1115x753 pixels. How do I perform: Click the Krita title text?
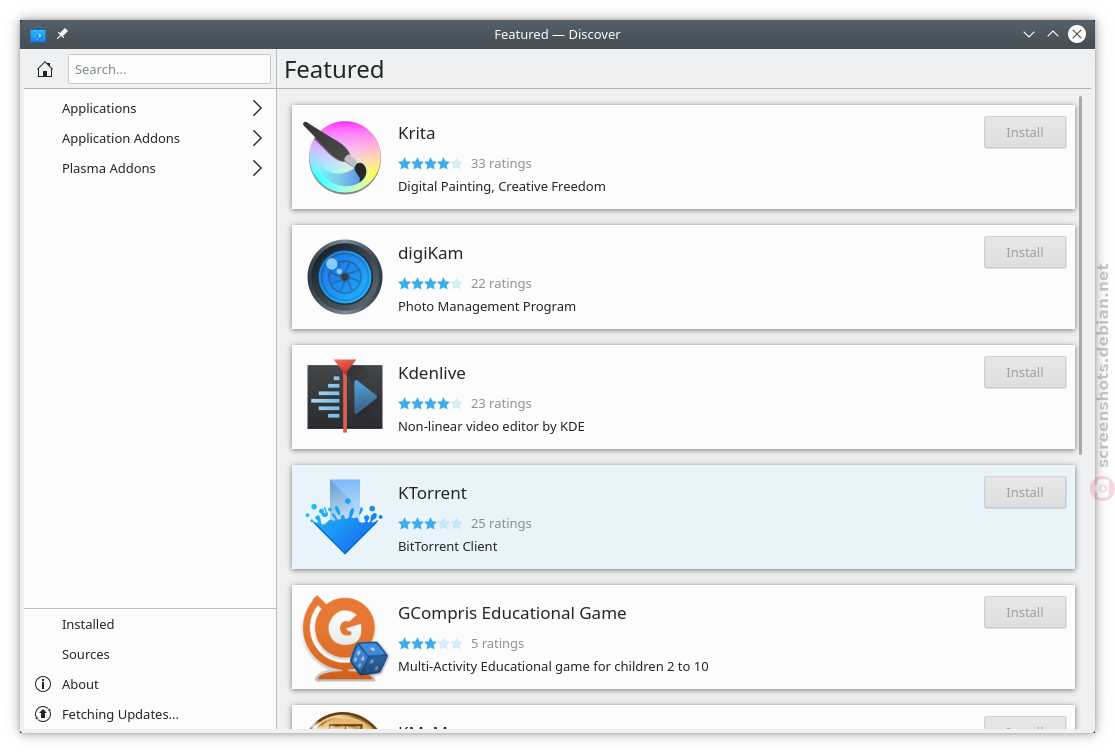(x=417, y=133)
